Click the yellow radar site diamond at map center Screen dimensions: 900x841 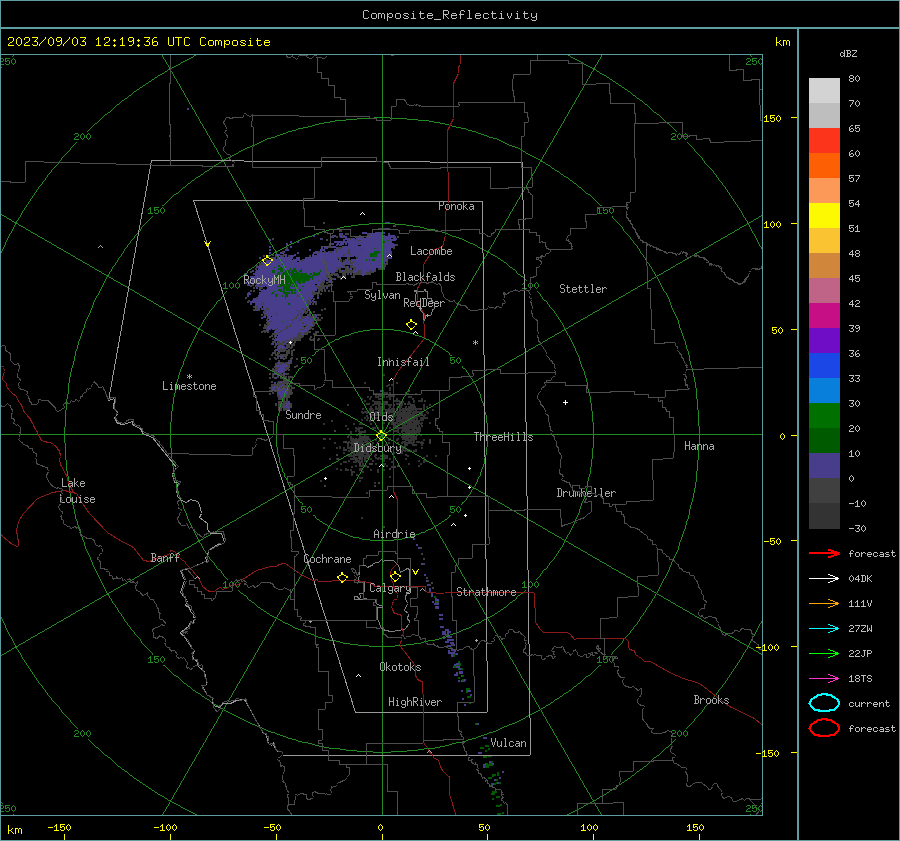tap(381, 436)
